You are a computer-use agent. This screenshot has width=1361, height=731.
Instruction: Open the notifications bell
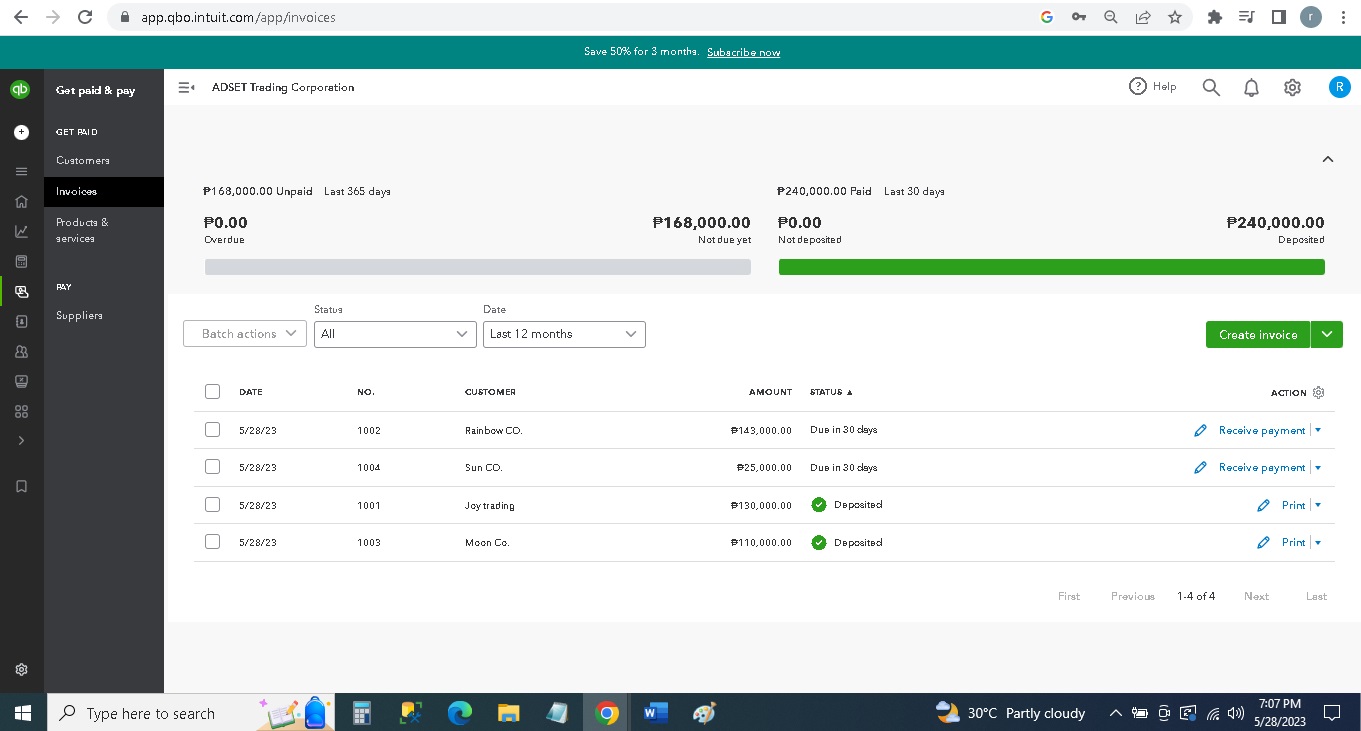pyautogui.click(x=1251, y=88)
